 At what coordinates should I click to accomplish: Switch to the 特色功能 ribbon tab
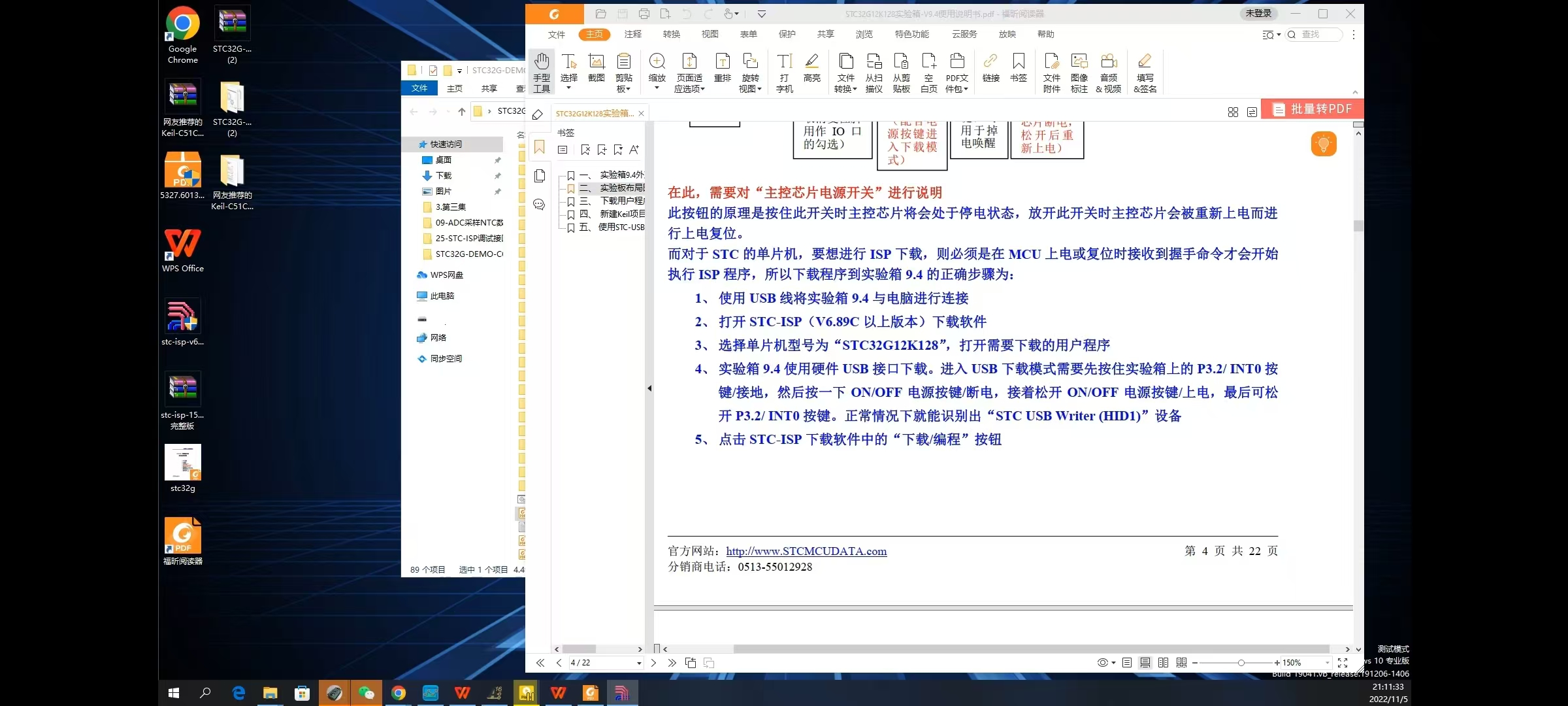coord(911,34)
